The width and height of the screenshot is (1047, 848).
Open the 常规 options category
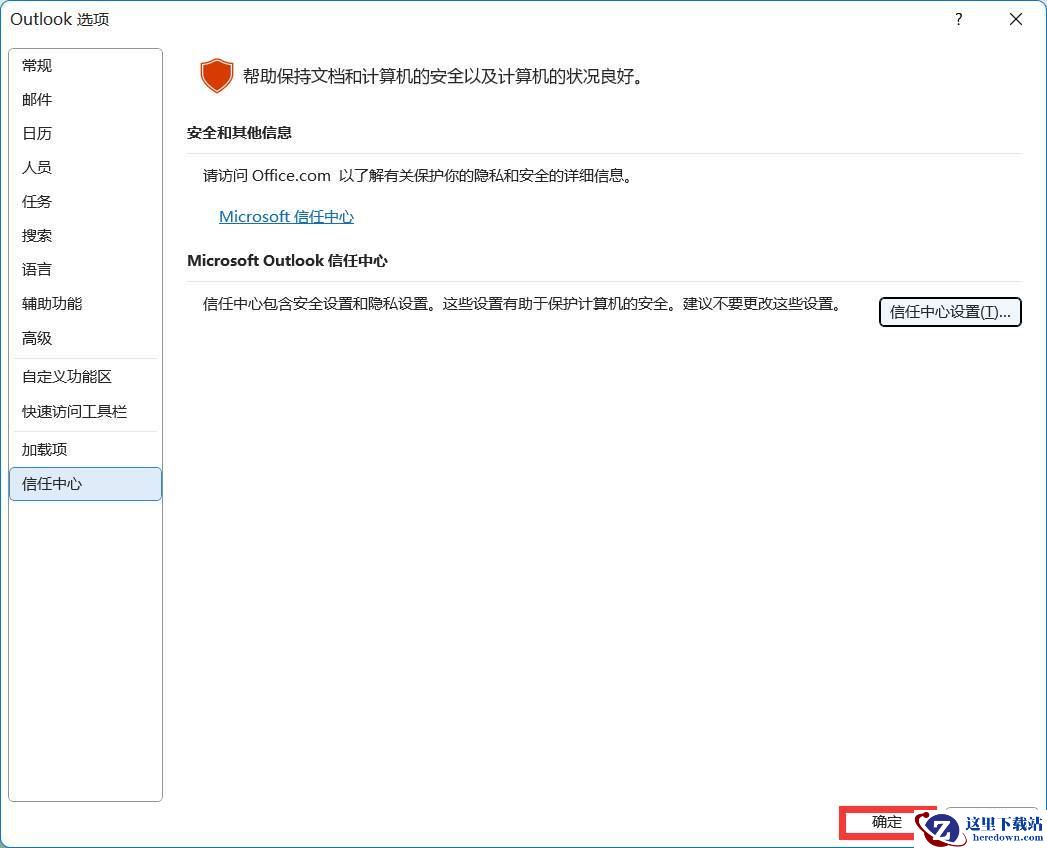(85, 65)
